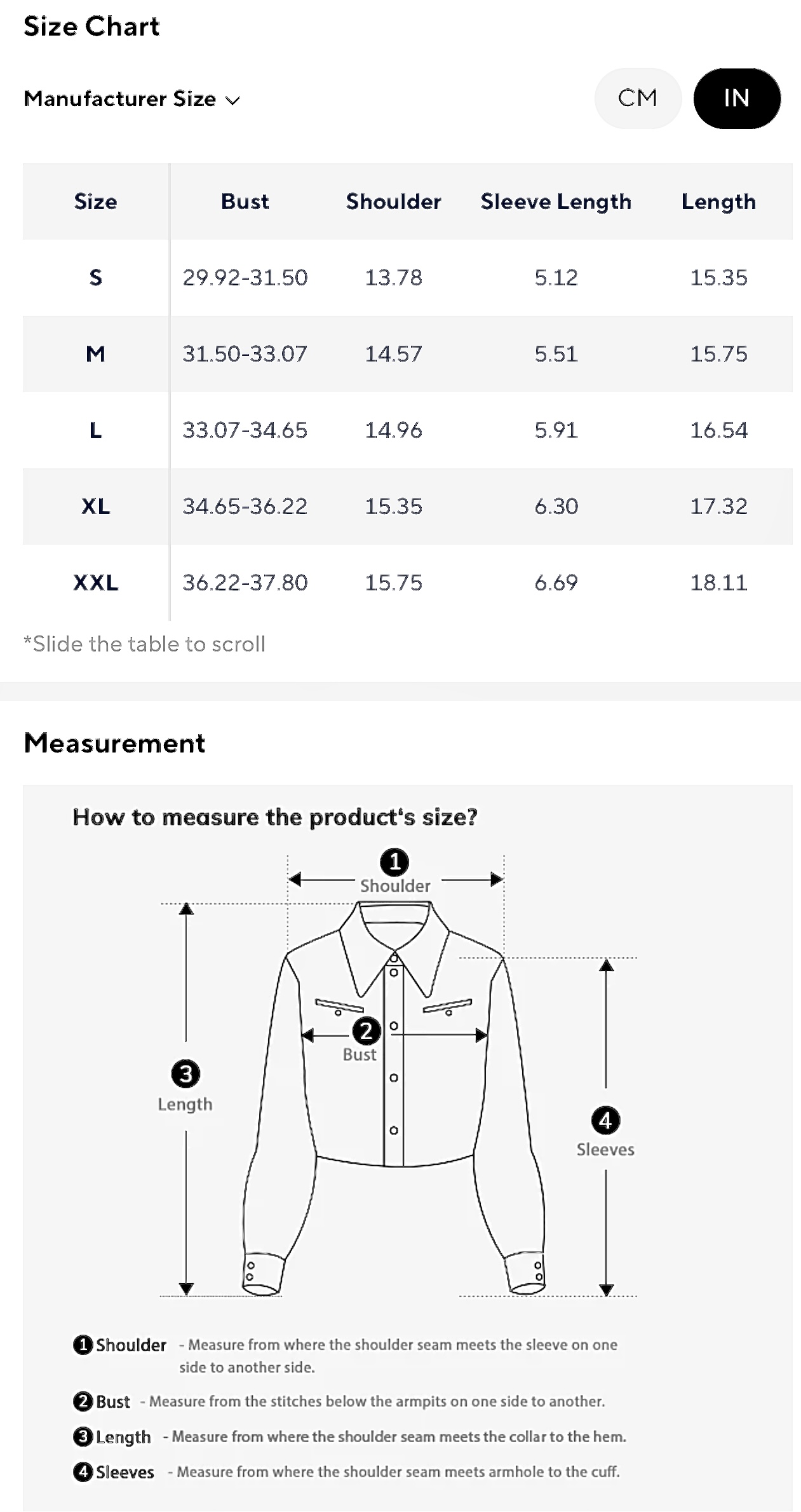Click the Bust legend bullet icon
Screen dimensions: 801x1512
83,1401
